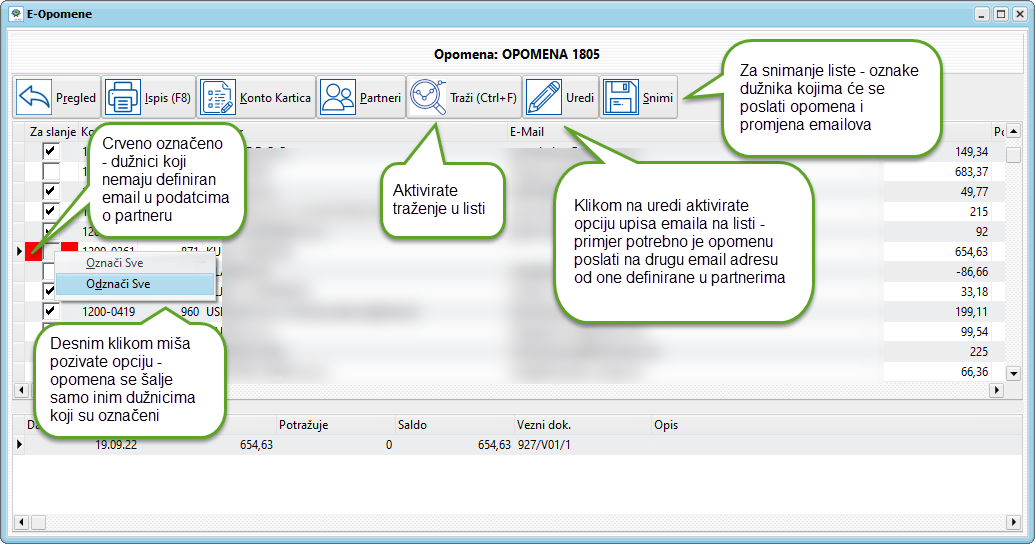1035x544 pixels.
Task: Select the row with amount 199,11
Action: coord(508,311)
